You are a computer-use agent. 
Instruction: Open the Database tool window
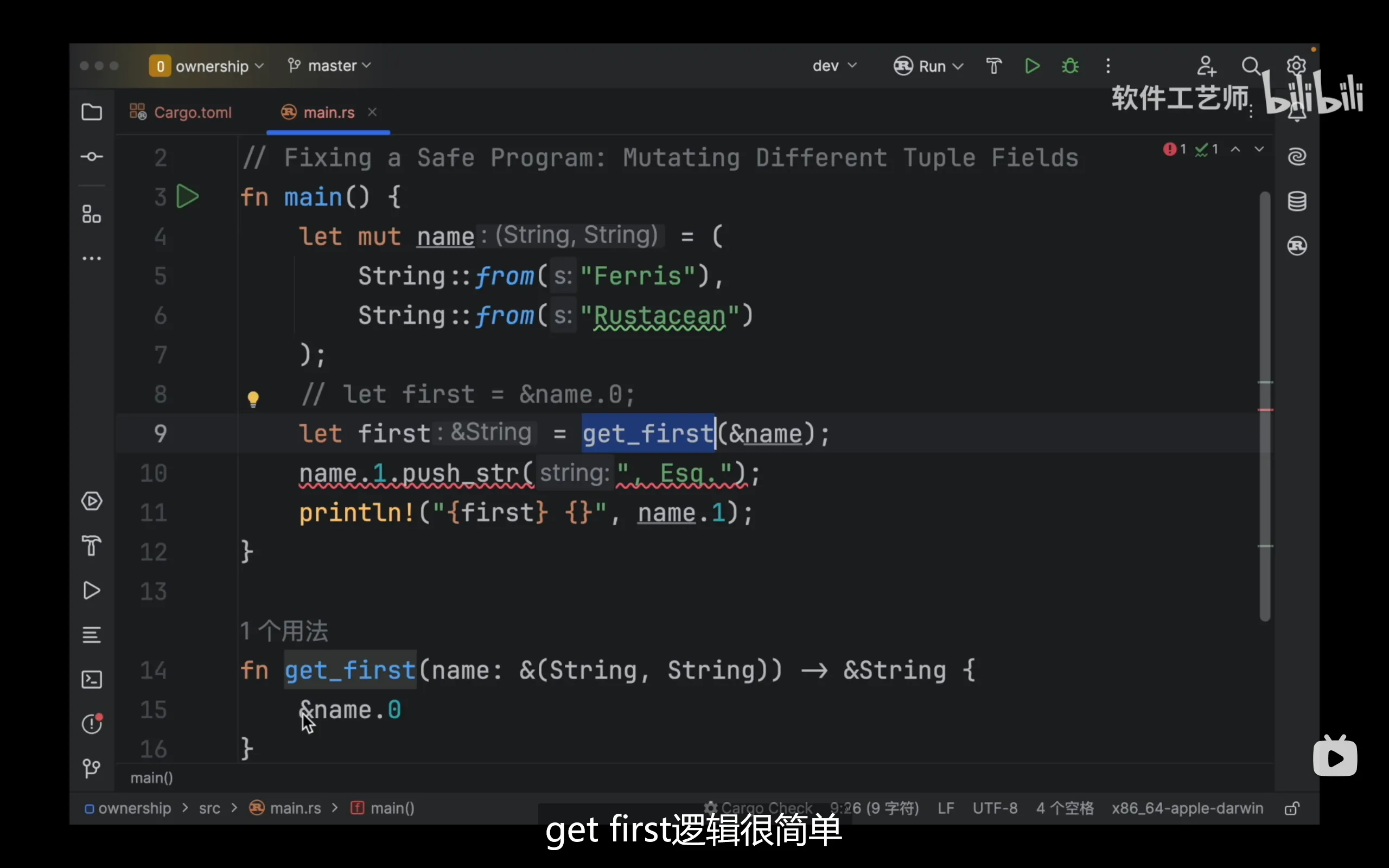[1297, 201]
